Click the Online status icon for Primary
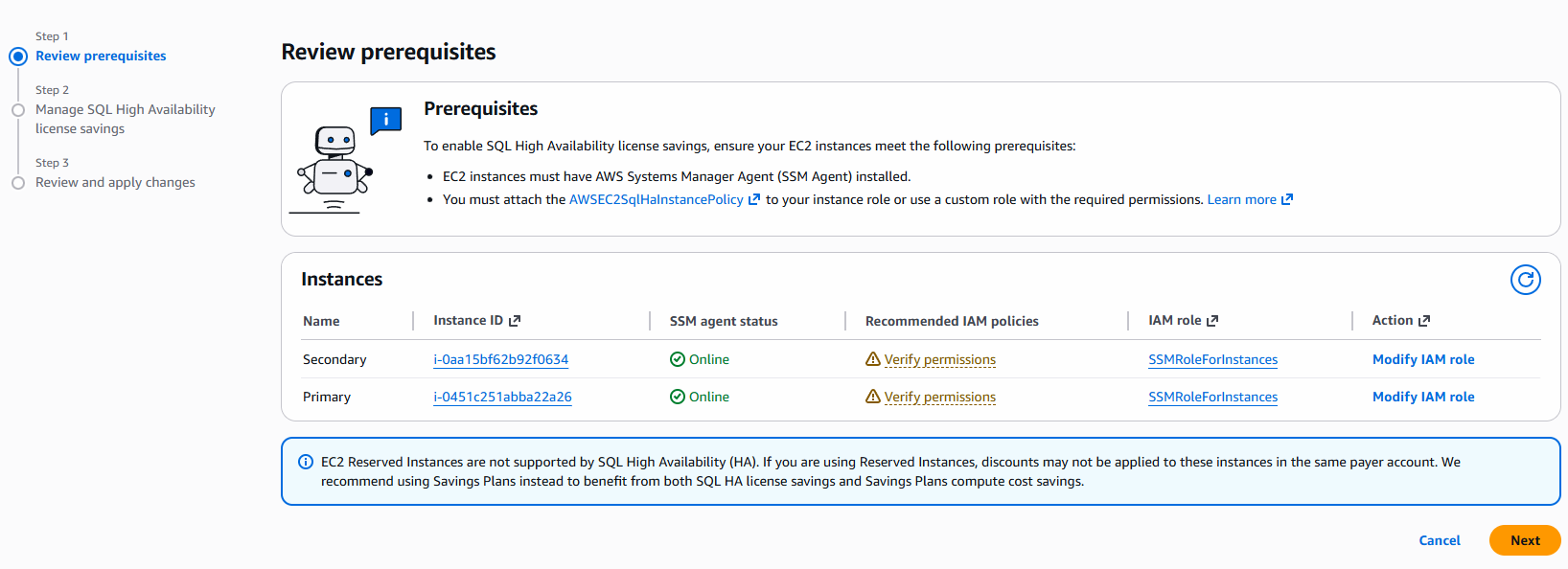This screenshot has height=569, width=1568. (x=677, y=397)
